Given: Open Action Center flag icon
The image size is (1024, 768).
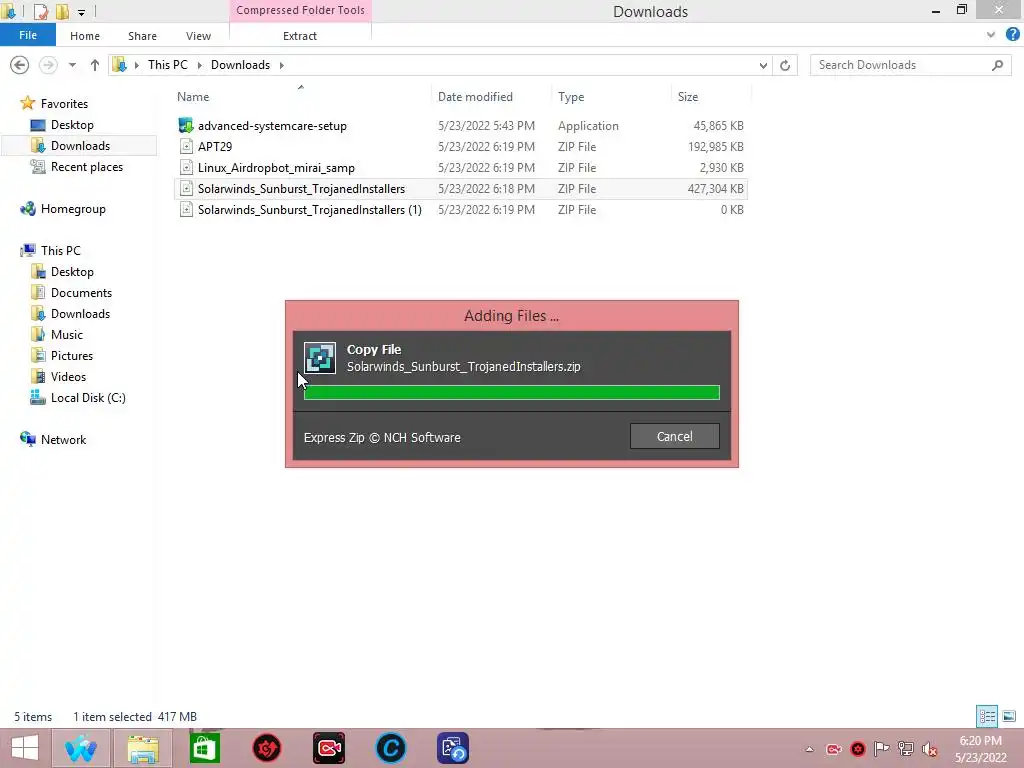Looking at the screenshot, I should pyautogui.click(x=881, y=749).
